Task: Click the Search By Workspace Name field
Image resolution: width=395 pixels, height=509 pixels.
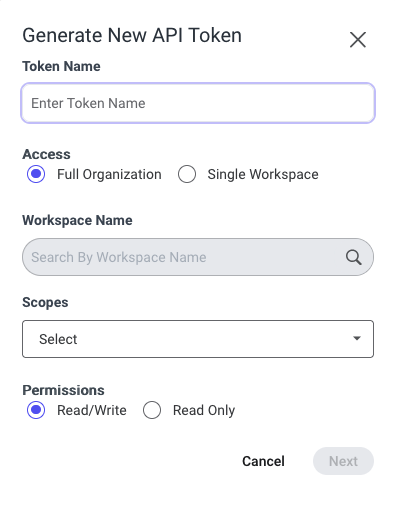Action: (x=198, y=257)
